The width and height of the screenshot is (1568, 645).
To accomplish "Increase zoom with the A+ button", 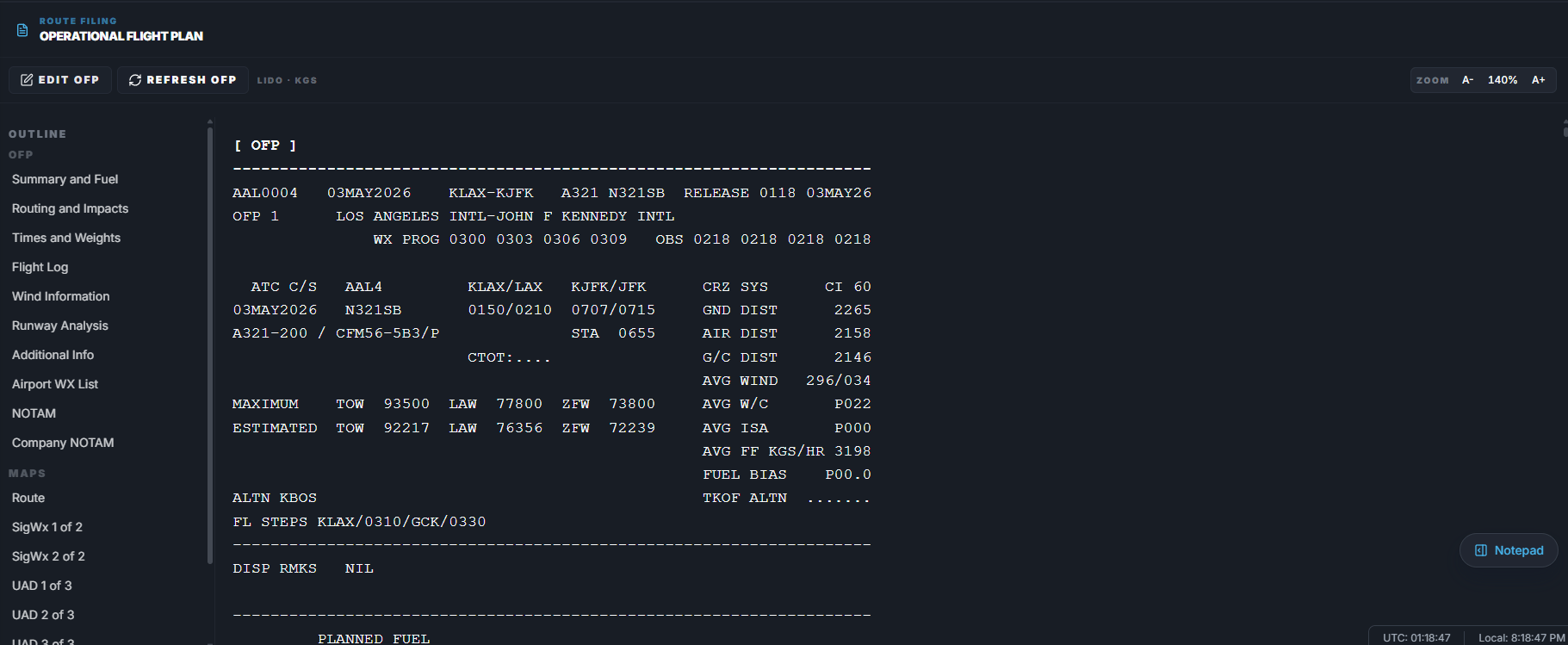I will 1538,80.
